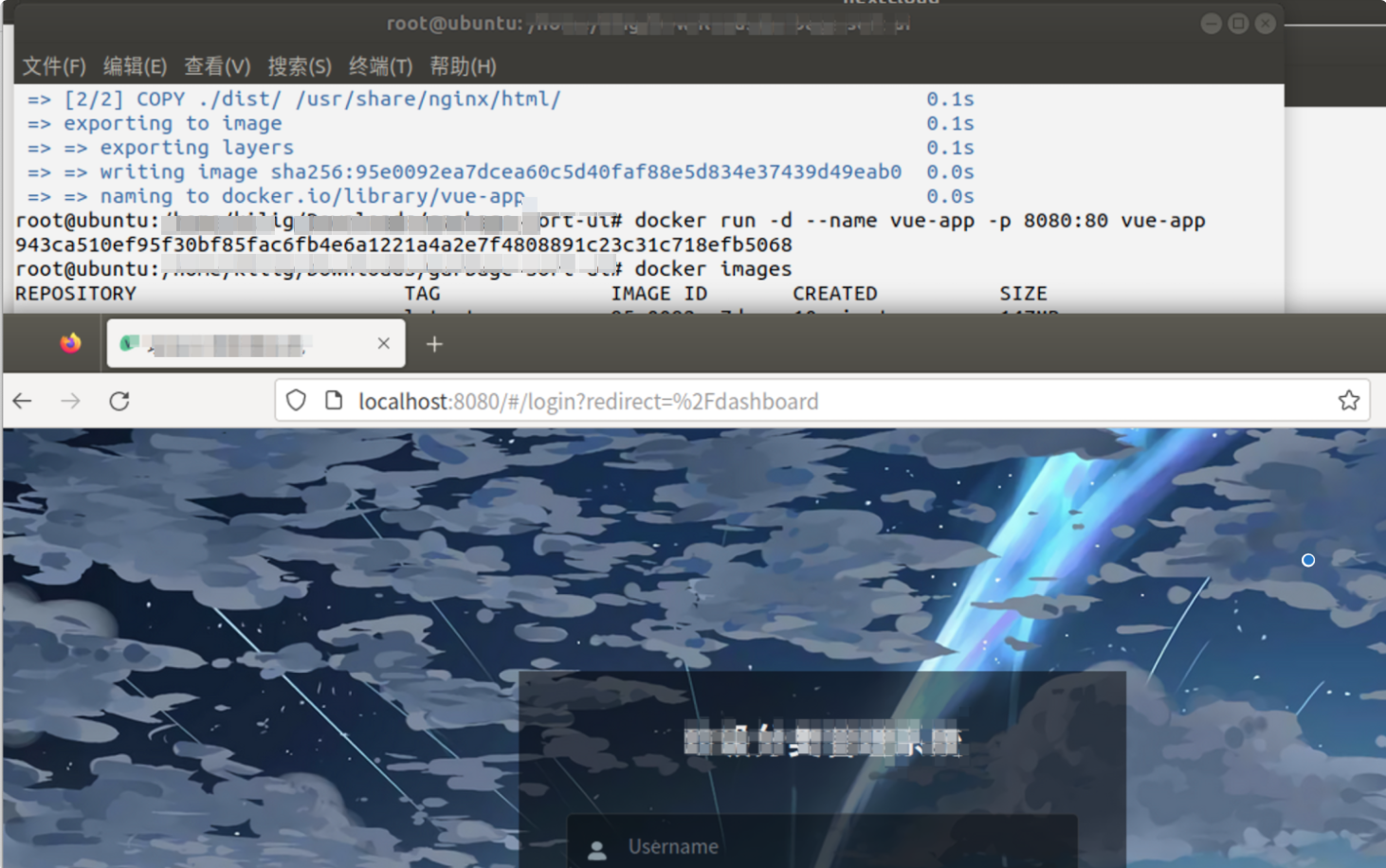This screenshot has width=1386, height=868.
Task: Open the 搜索(S) menu
Action: 301,66
